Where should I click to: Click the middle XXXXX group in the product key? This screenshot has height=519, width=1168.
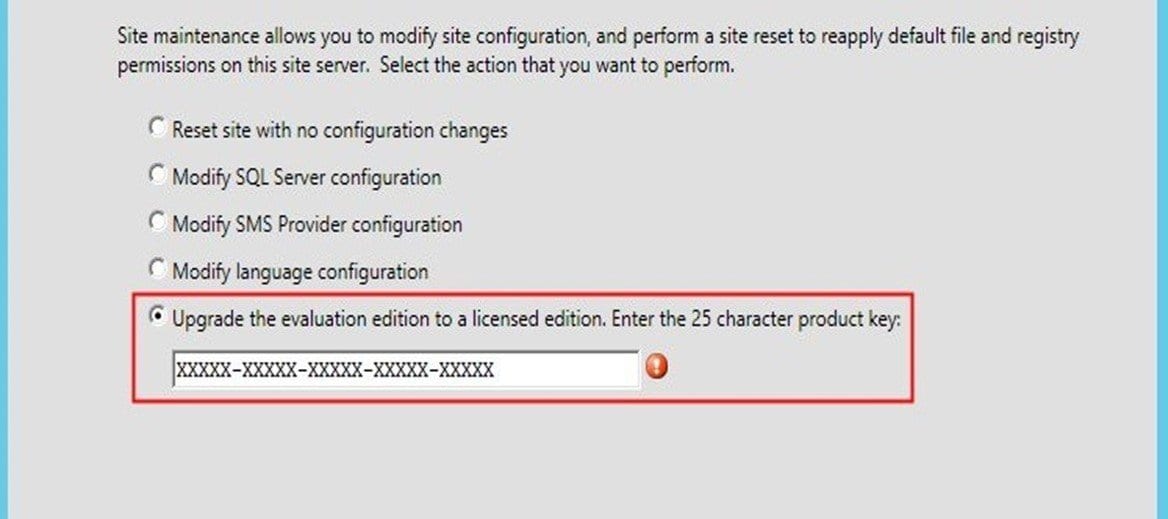click(333, 370)
